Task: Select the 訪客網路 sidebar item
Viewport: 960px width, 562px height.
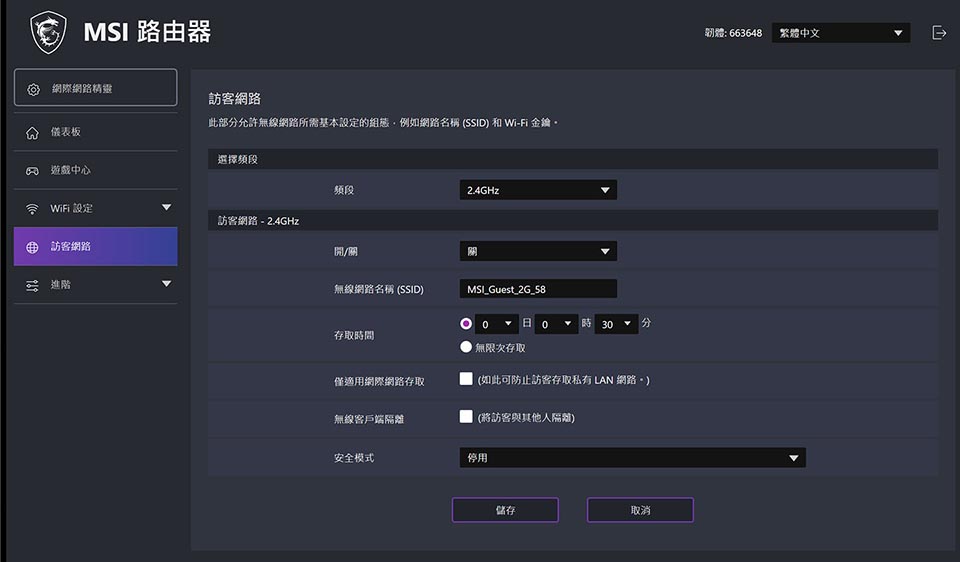Action: click(x=96, y=246)
